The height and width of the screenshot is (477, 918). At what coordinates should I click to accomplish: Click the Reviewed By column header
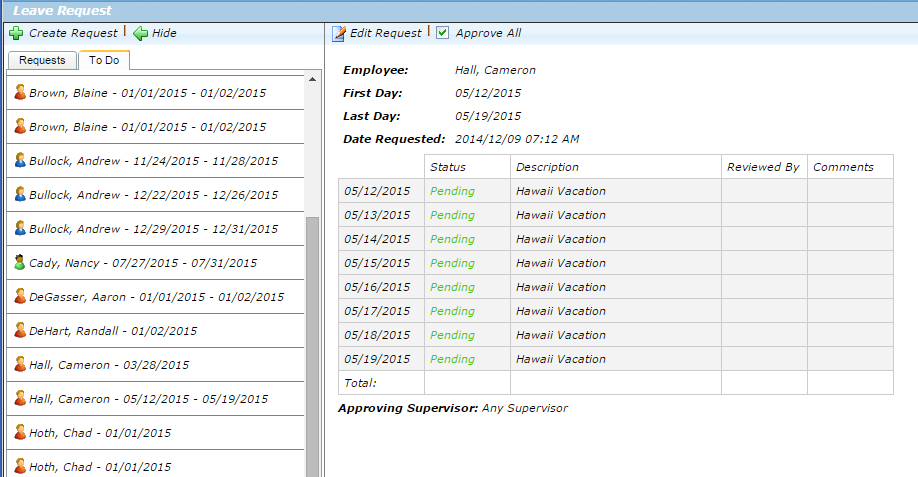(763, 167)
